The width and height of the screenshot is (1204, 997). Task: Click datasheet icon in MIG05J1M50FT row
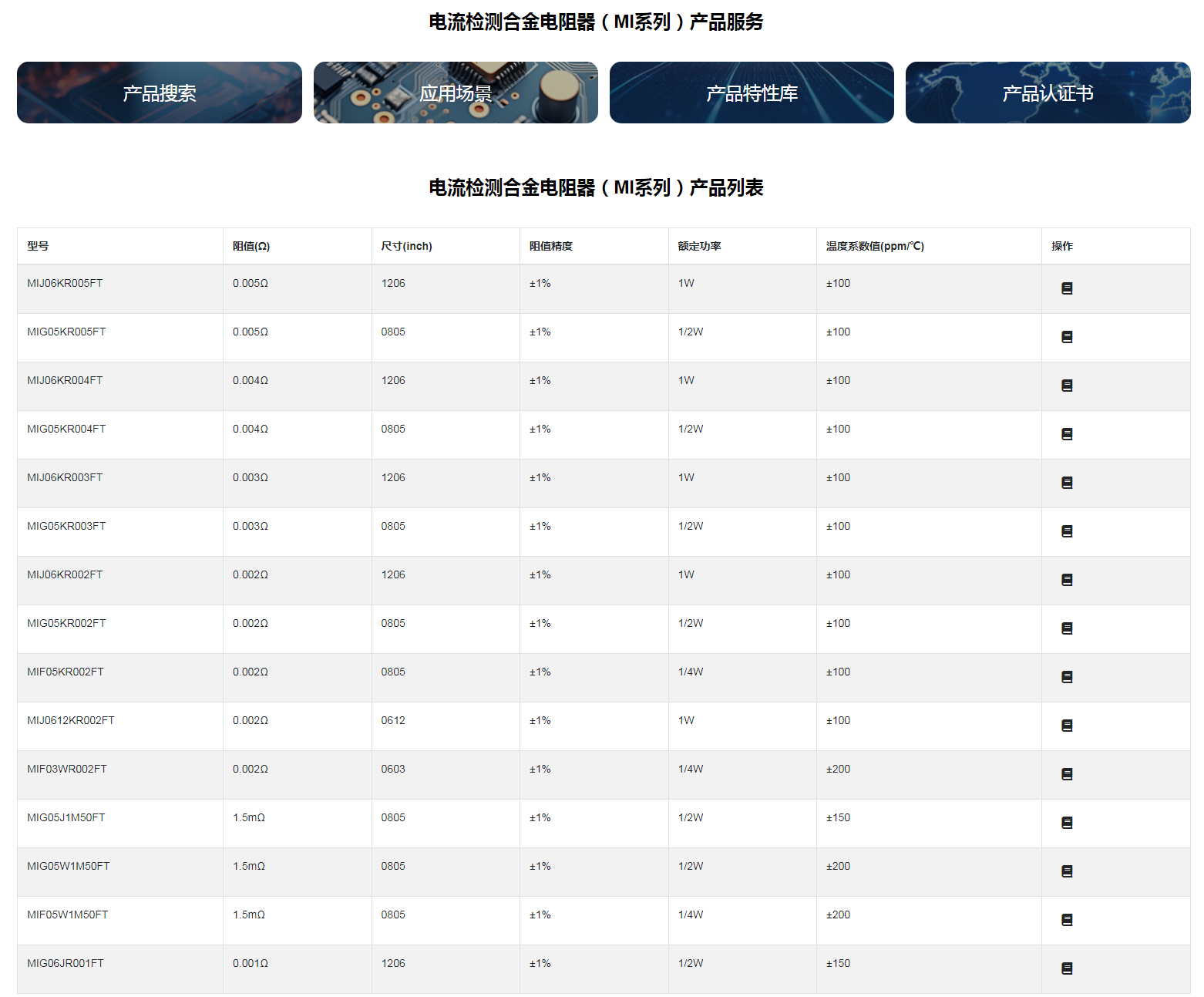[1067, 823]
